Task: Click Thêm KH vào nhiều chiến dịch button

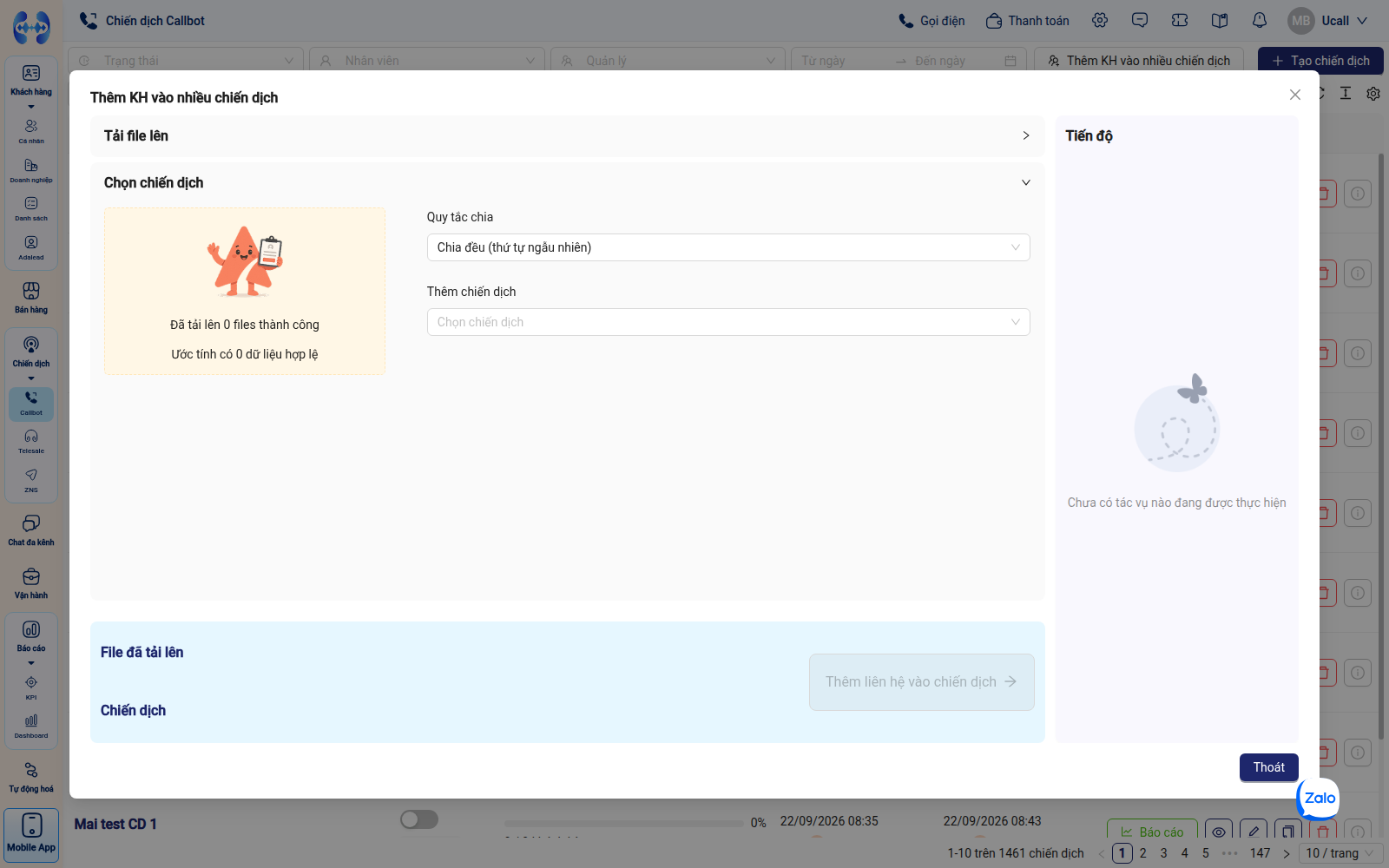Action: (x=1139, y=61)
